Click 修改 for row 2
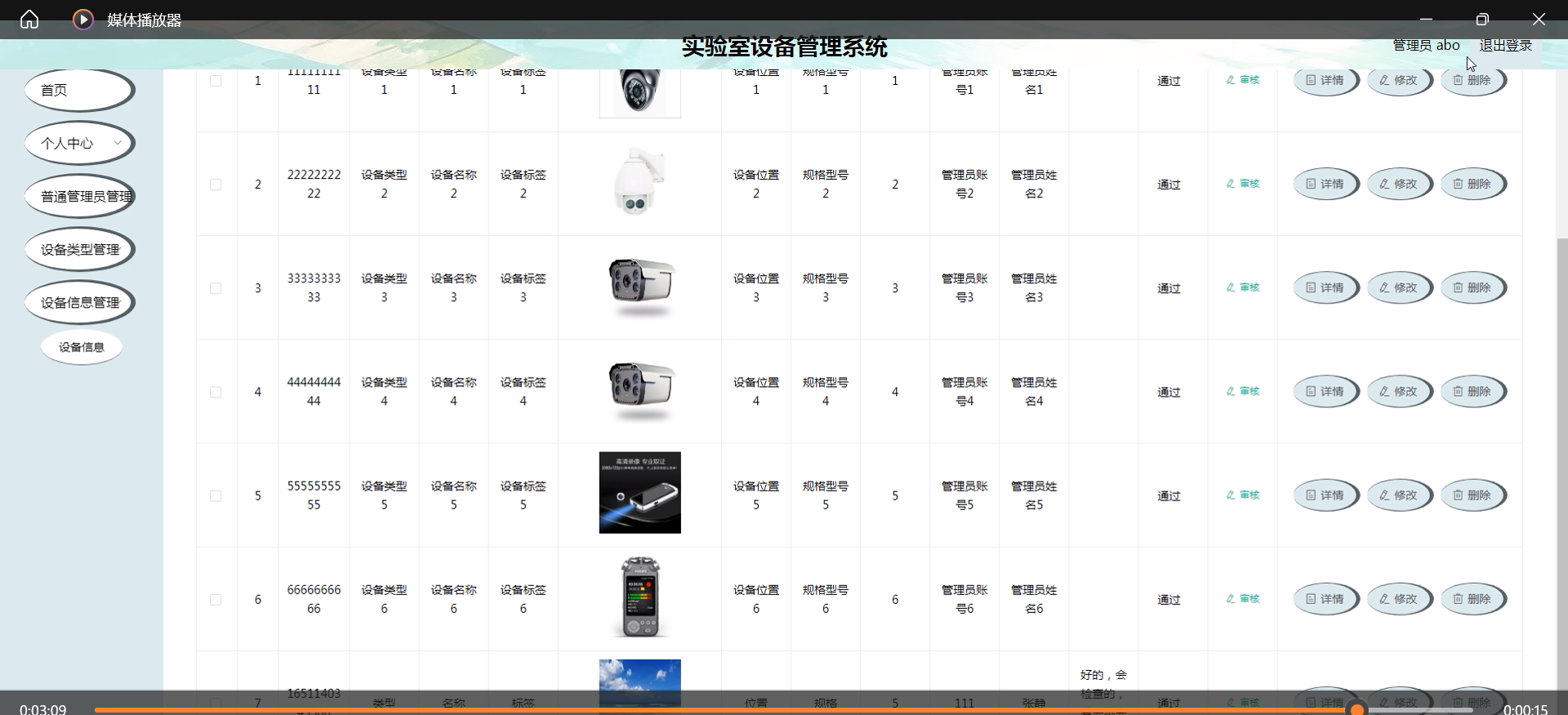Image resolution: width=1568 pixels, height=715 pixels. 1400,184
